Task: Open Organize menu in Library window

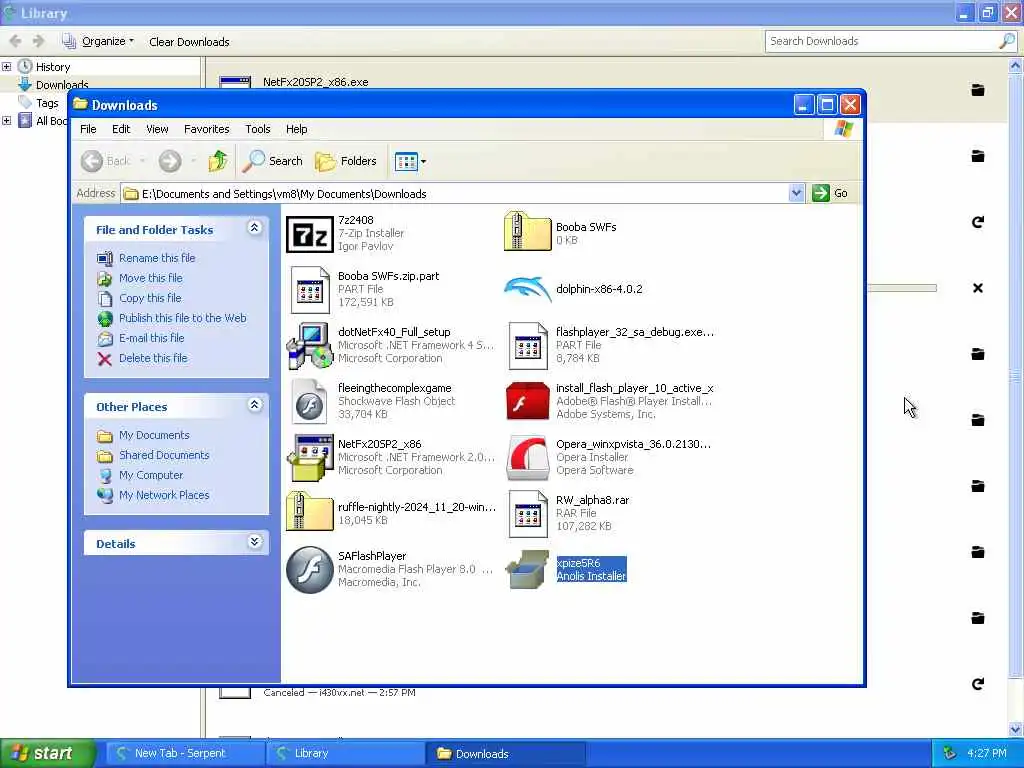Action: click(x=98, y=42)
